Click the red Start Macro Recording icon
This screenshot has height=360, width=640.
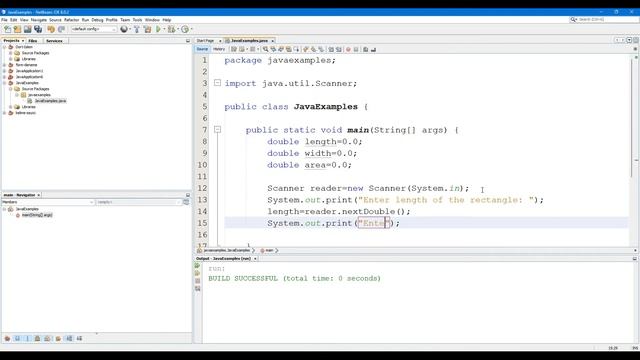pos(348,49)
